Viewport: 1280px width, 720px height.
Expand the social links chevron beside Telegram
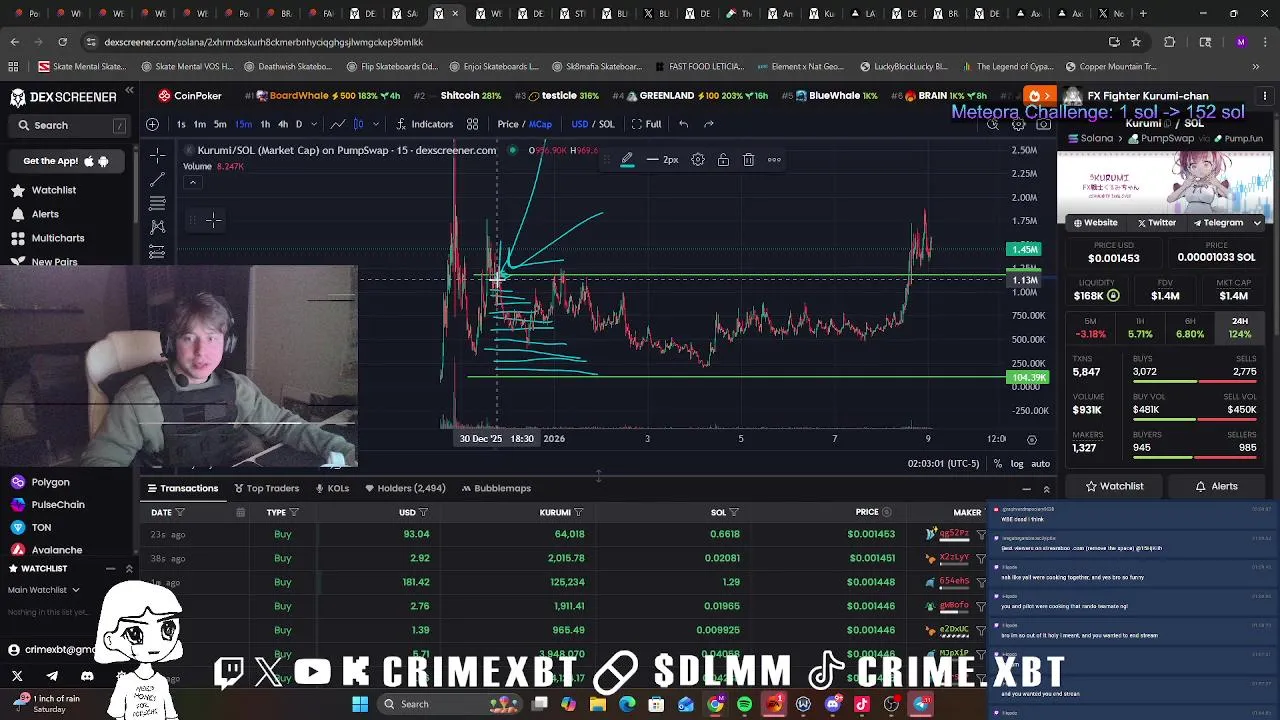point(1257,223)
